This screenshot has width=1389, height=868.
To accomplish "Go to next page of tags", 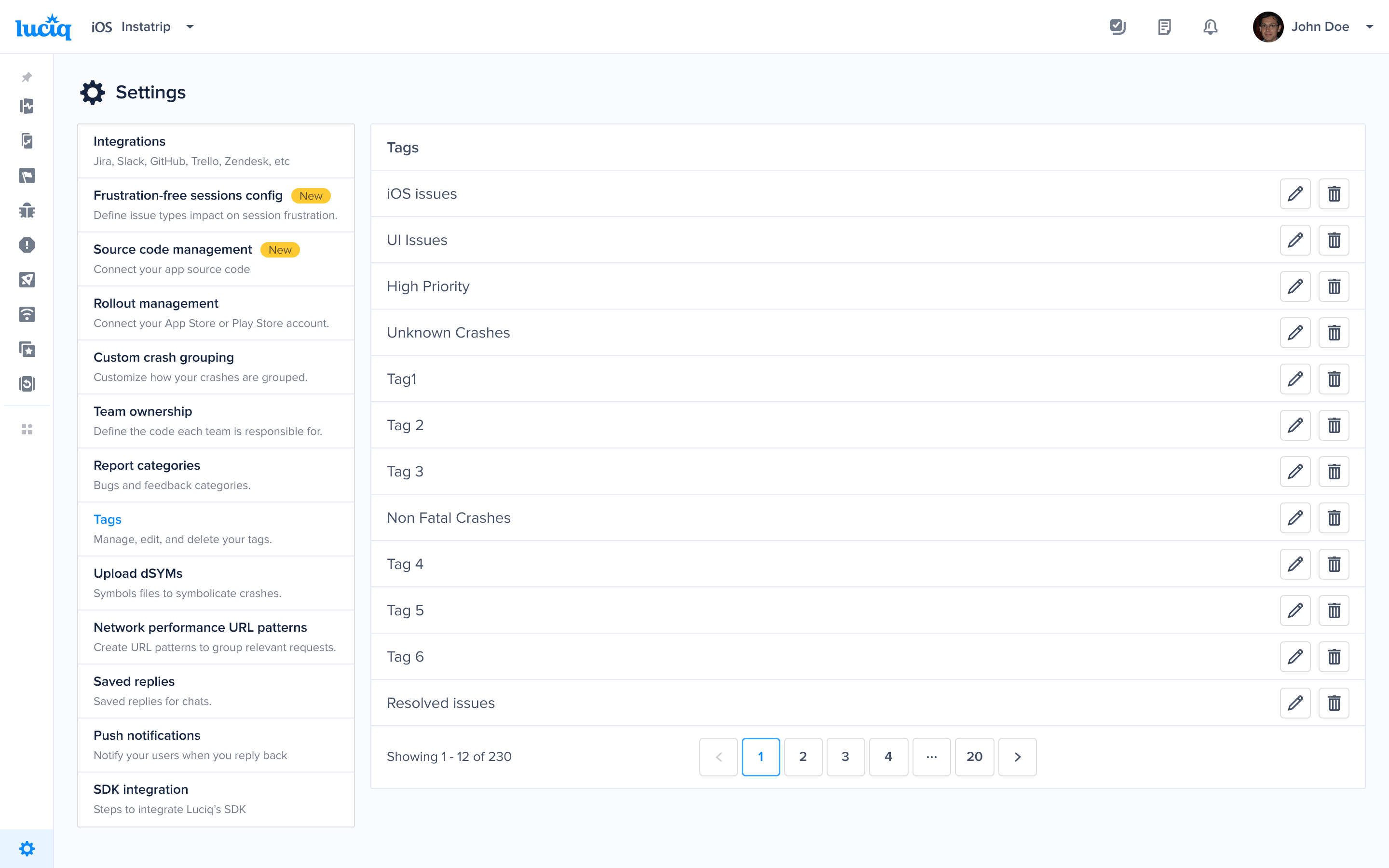I will (x=1017, y=757).
